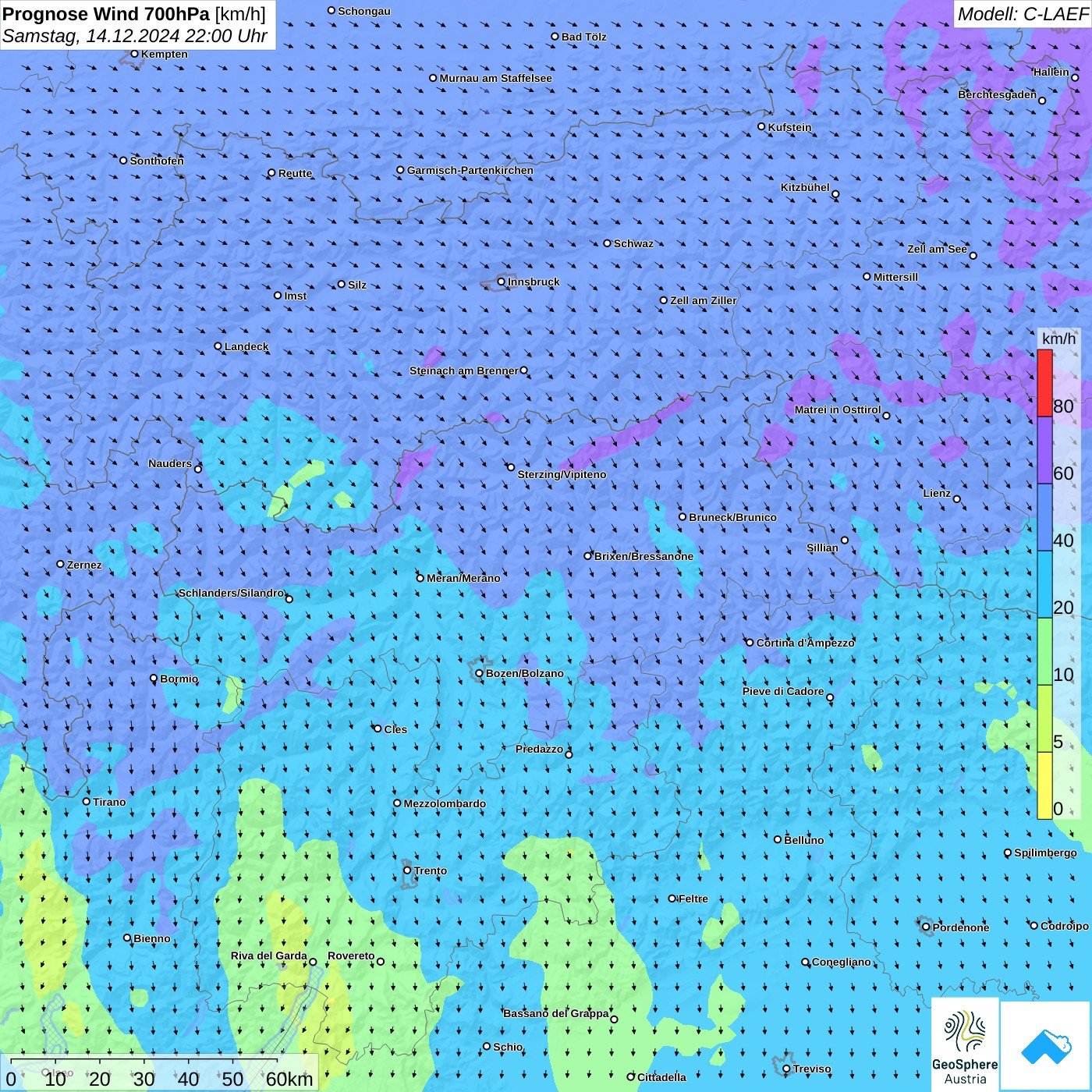Click the Samstag, 14.12.2024 22:00 Uhr date text
Image resolution: width=1092 pixels, height=1092 pixels.
[135, 36]
